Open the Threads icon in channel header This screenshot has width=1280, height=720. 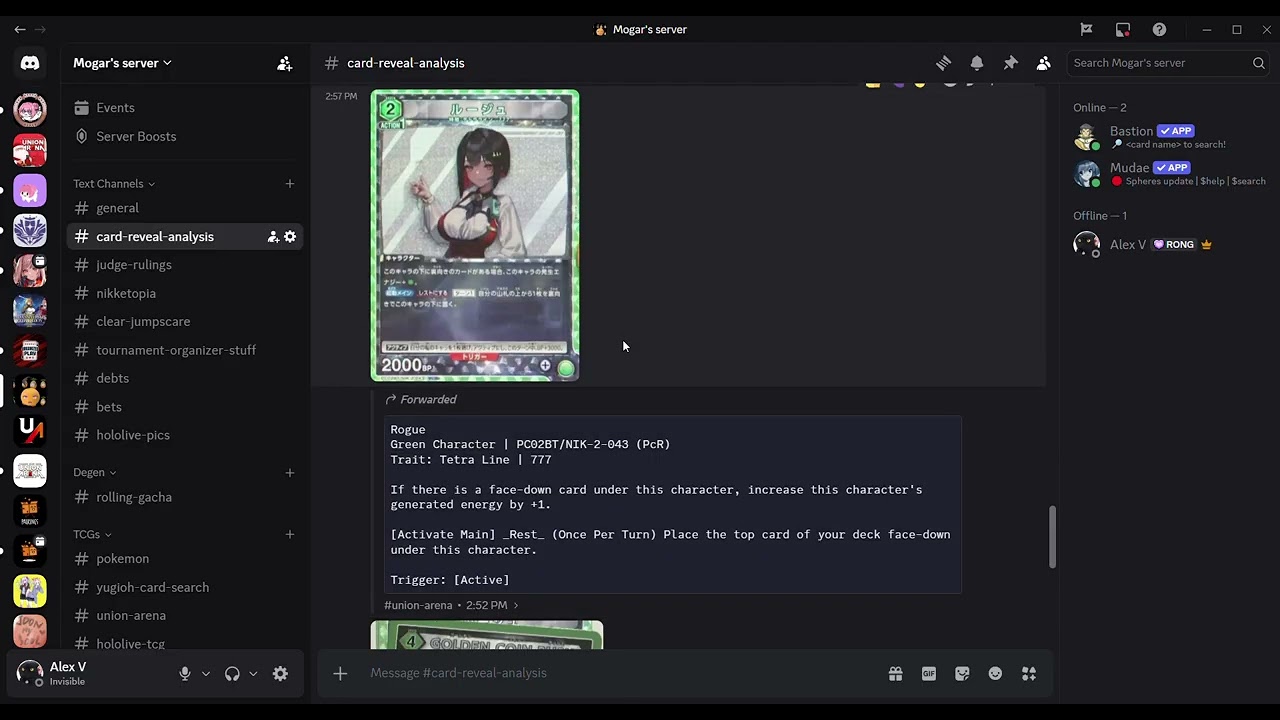[943, 63]
